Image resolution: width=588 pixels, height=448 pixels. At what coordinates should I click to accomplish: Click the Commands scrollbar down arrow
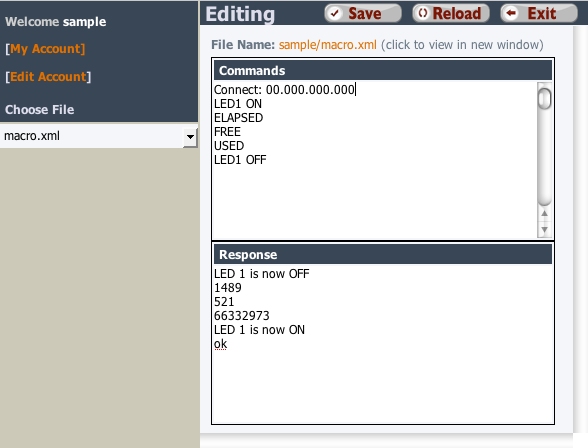tap(544, 229)
